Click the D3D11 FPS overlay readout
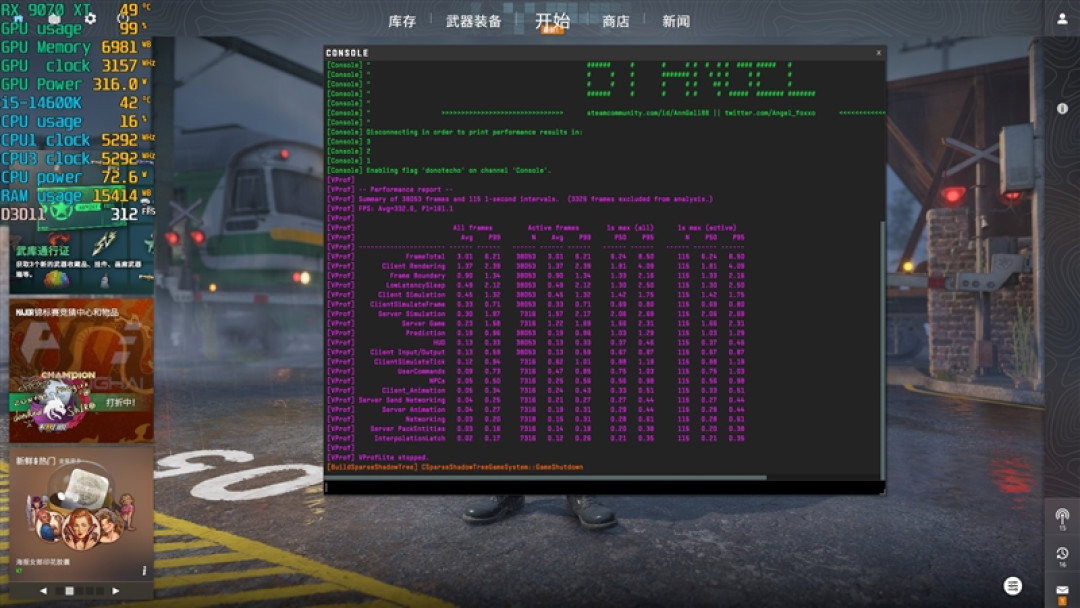This screenshot has height=608, width=1080. point(77,214)
